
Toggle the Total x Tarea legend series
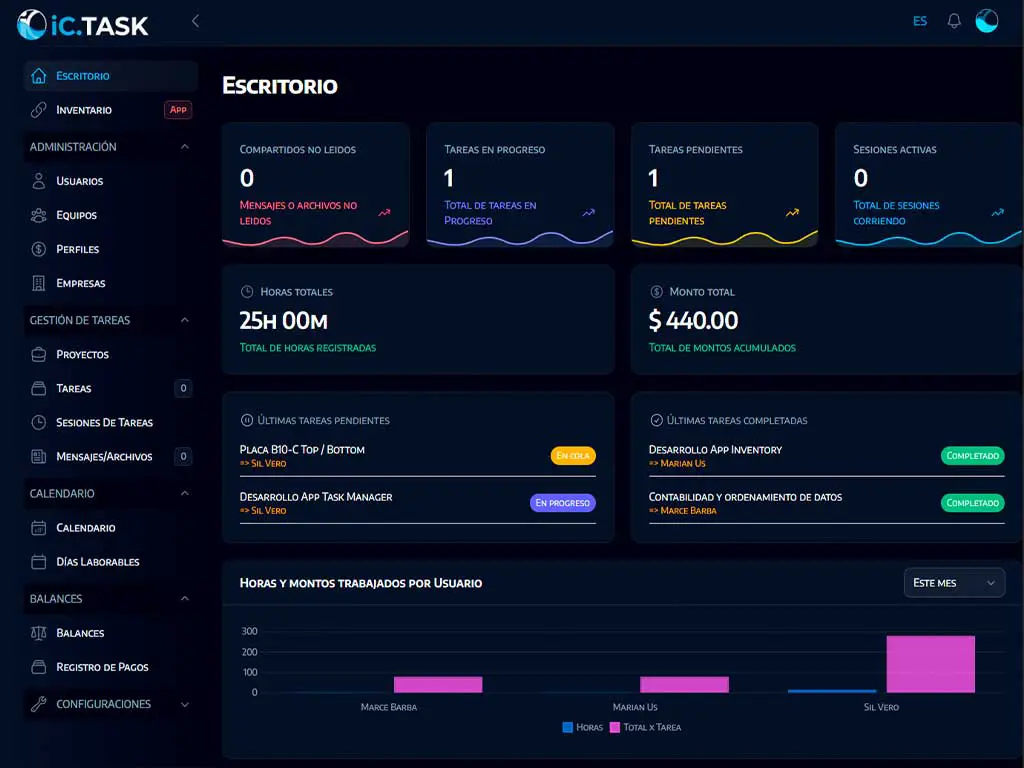[x=645, y=727]
